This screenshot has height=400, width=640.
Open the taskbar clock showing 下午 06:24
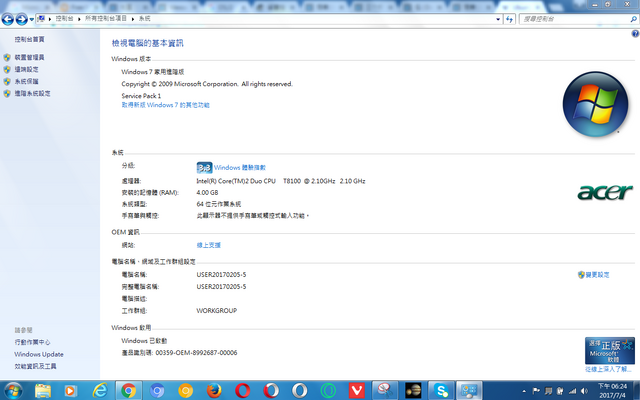click(612, 391)
